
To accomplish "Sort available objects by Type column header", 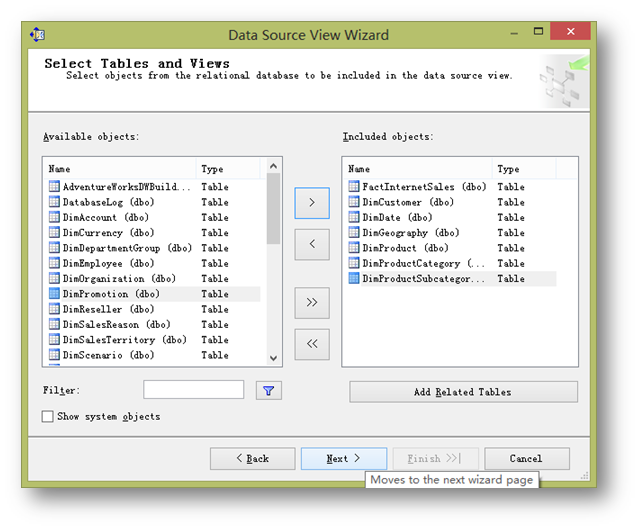I will pyautogui.click(x=228, y=169).
